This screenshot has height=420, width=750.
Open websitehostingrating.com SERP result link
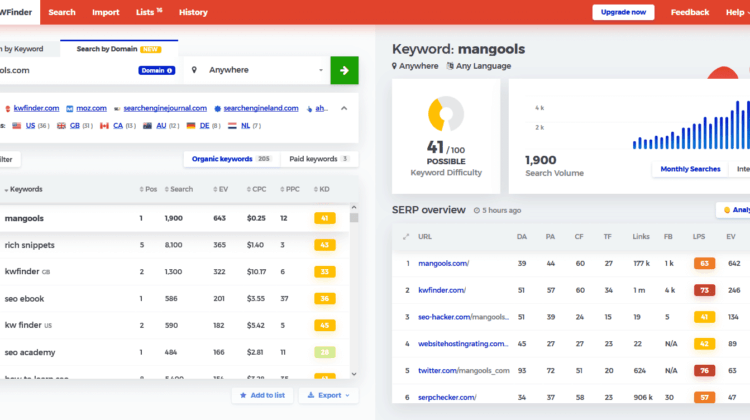coord(463,344)
